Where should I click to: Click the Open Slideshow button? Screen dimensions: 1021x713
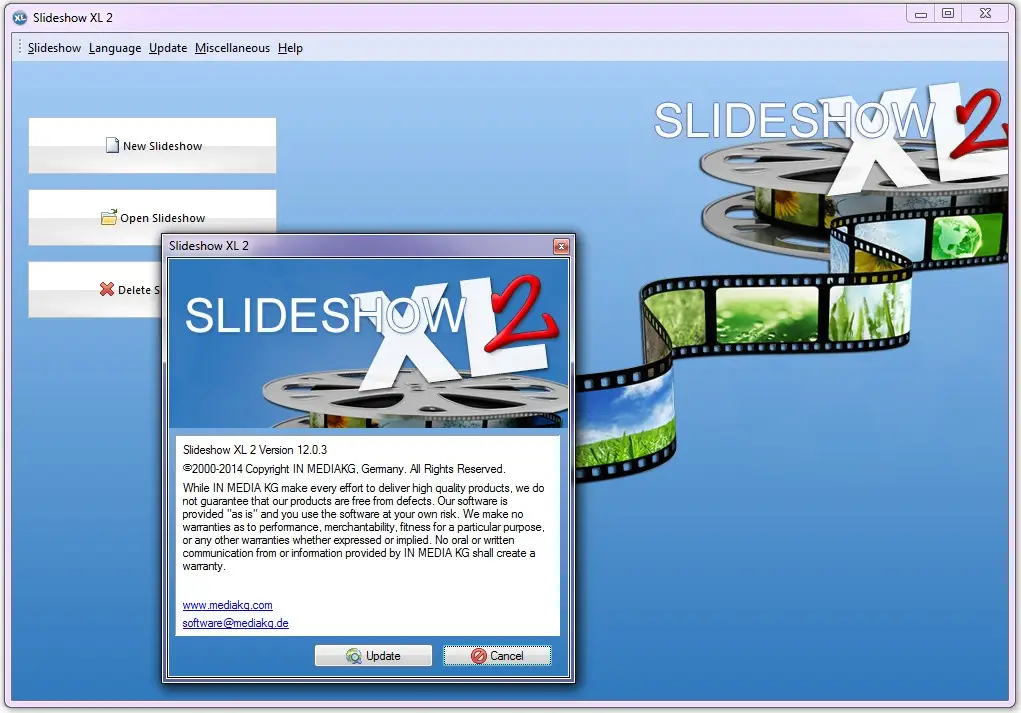152,217
